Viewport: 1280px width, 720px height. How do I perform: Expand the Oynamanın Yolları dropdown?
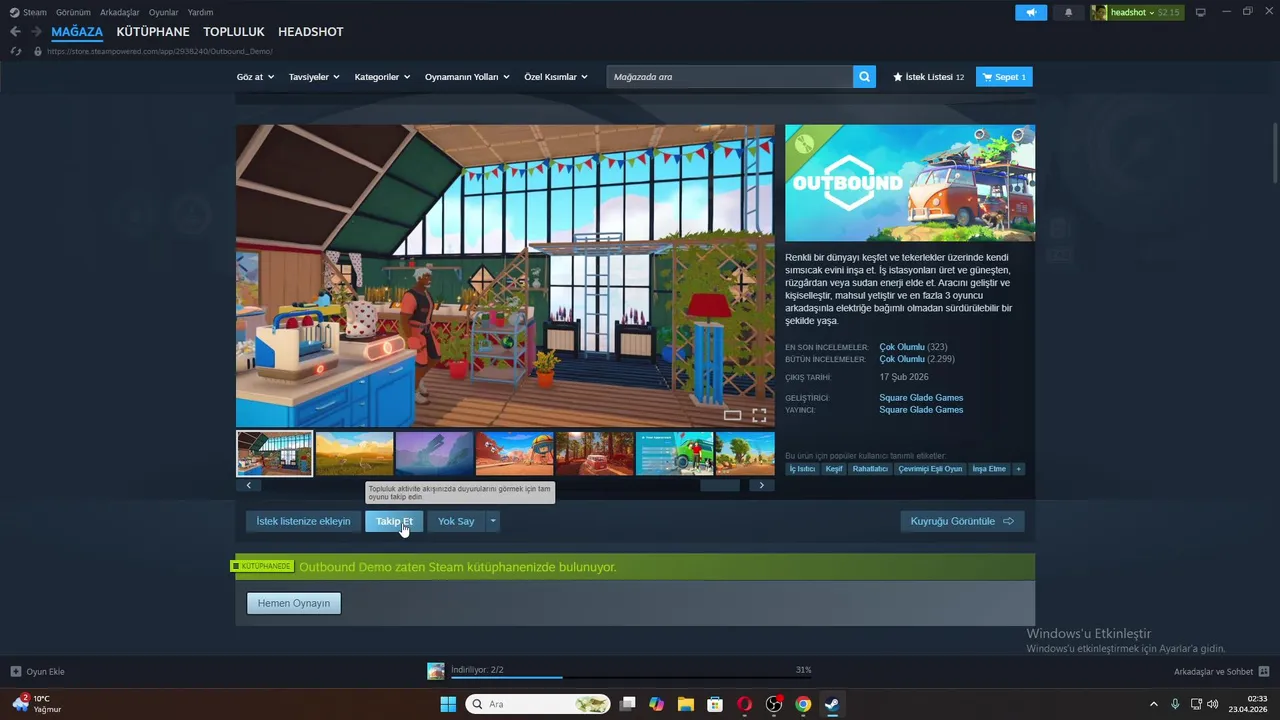[467, 77]
